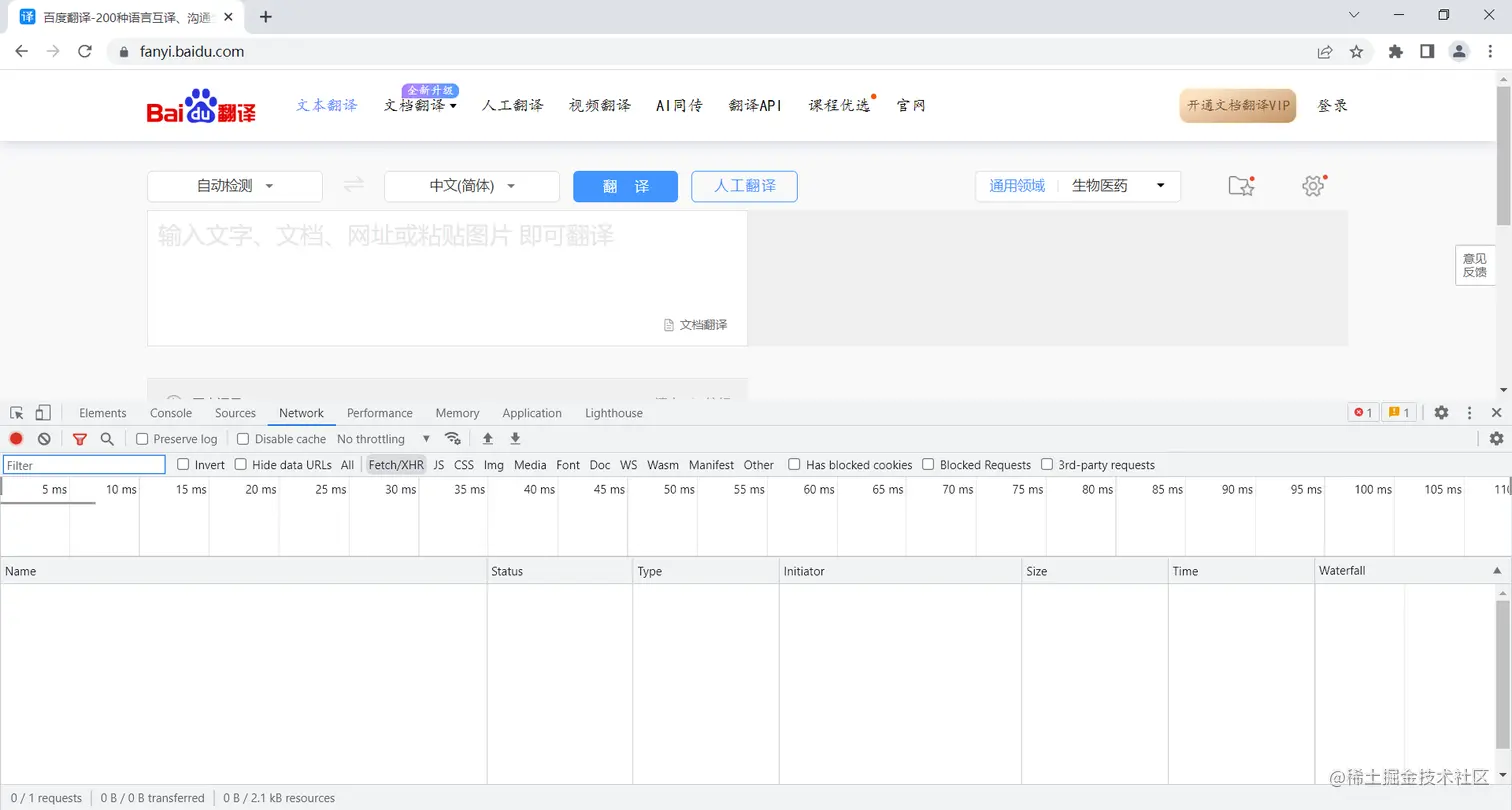Check Has blocked cookies
Screen dimensions: 1512x810
794,464
